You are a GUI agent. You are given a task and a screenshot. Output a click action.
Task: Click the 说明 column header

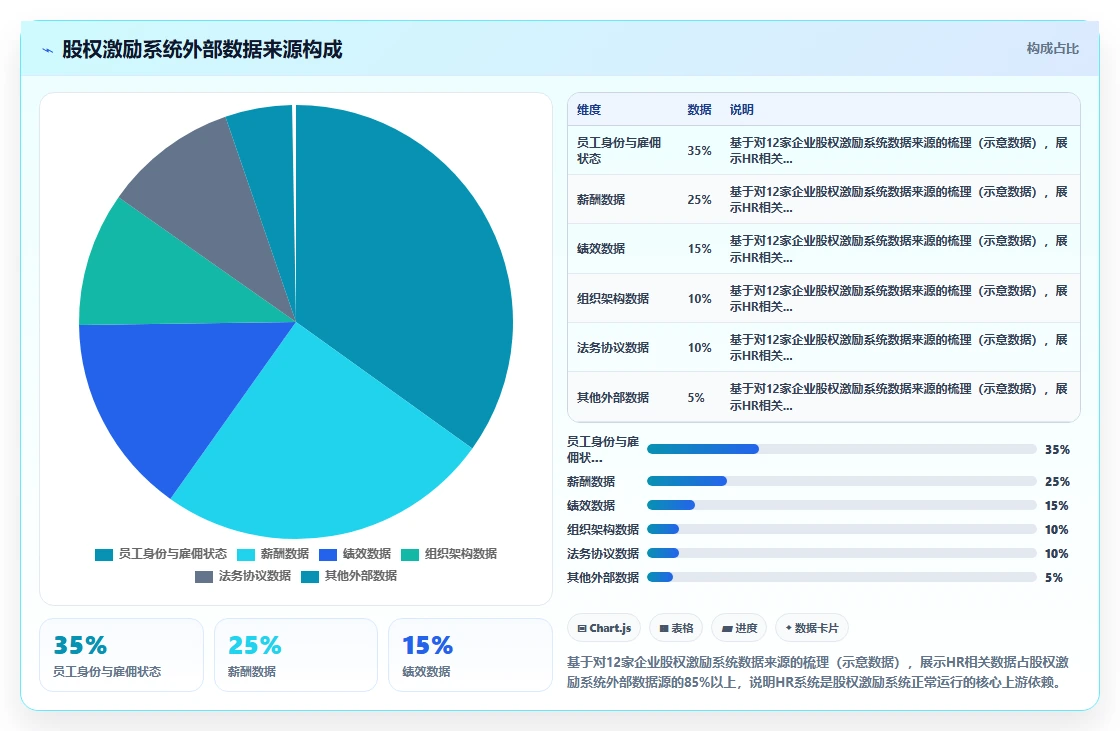pyautogui.click(x=741, y=109)
